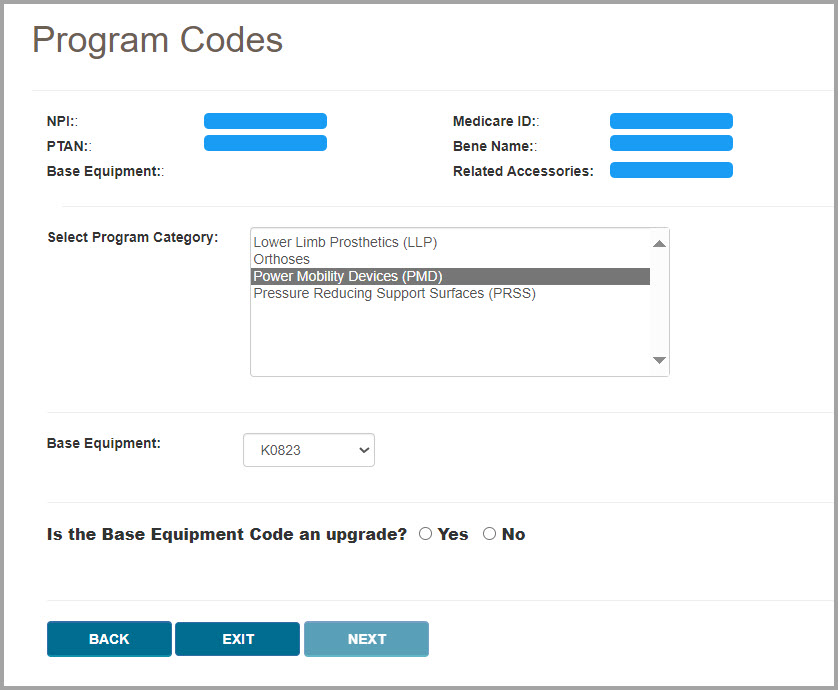
Task: Select "Orthoses" from the program category list
Action: coord(281,259)
